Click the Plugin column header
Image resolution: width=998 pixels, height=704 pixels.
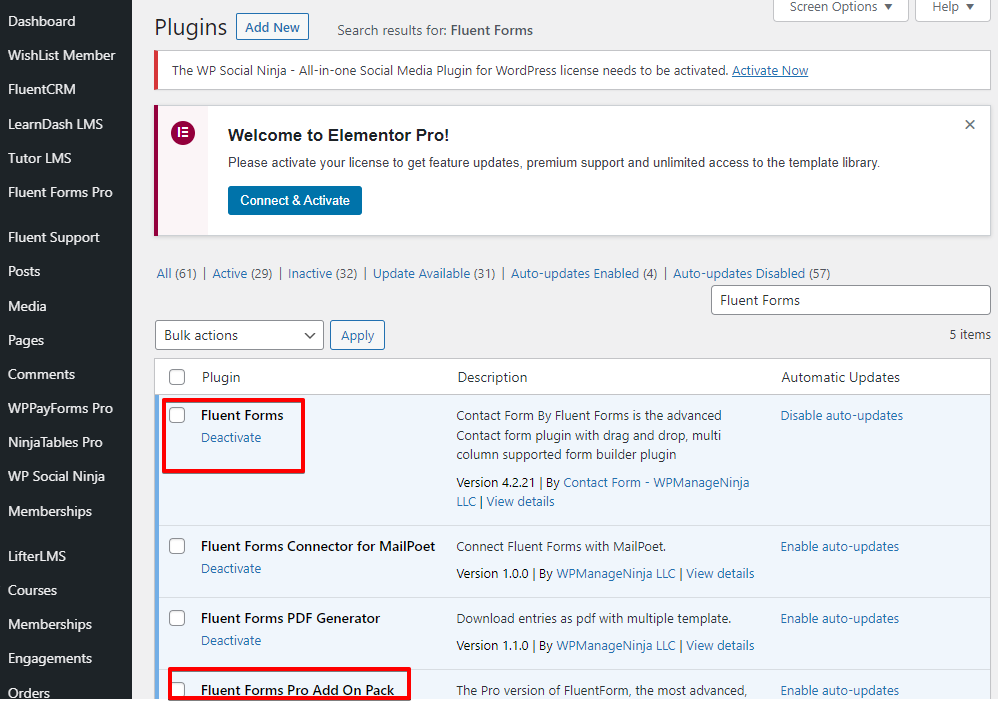221,377
